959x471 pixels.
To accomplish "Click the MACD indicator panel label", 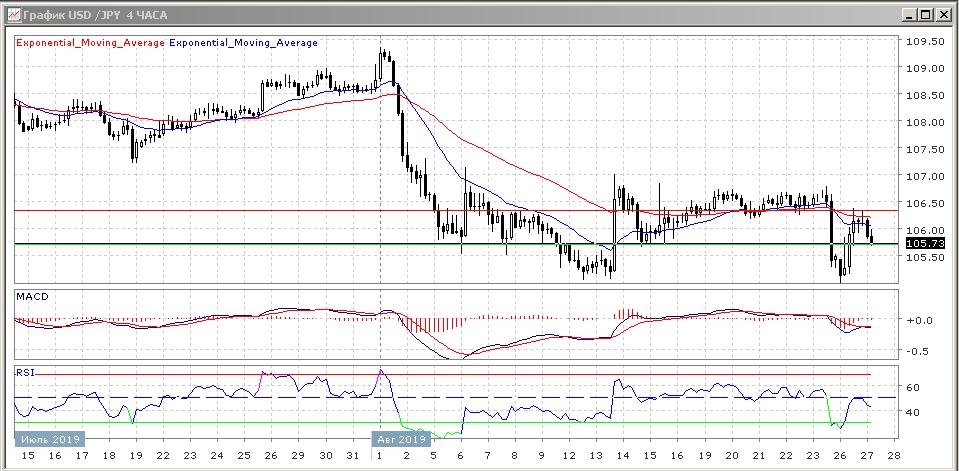I will point(32,297).
